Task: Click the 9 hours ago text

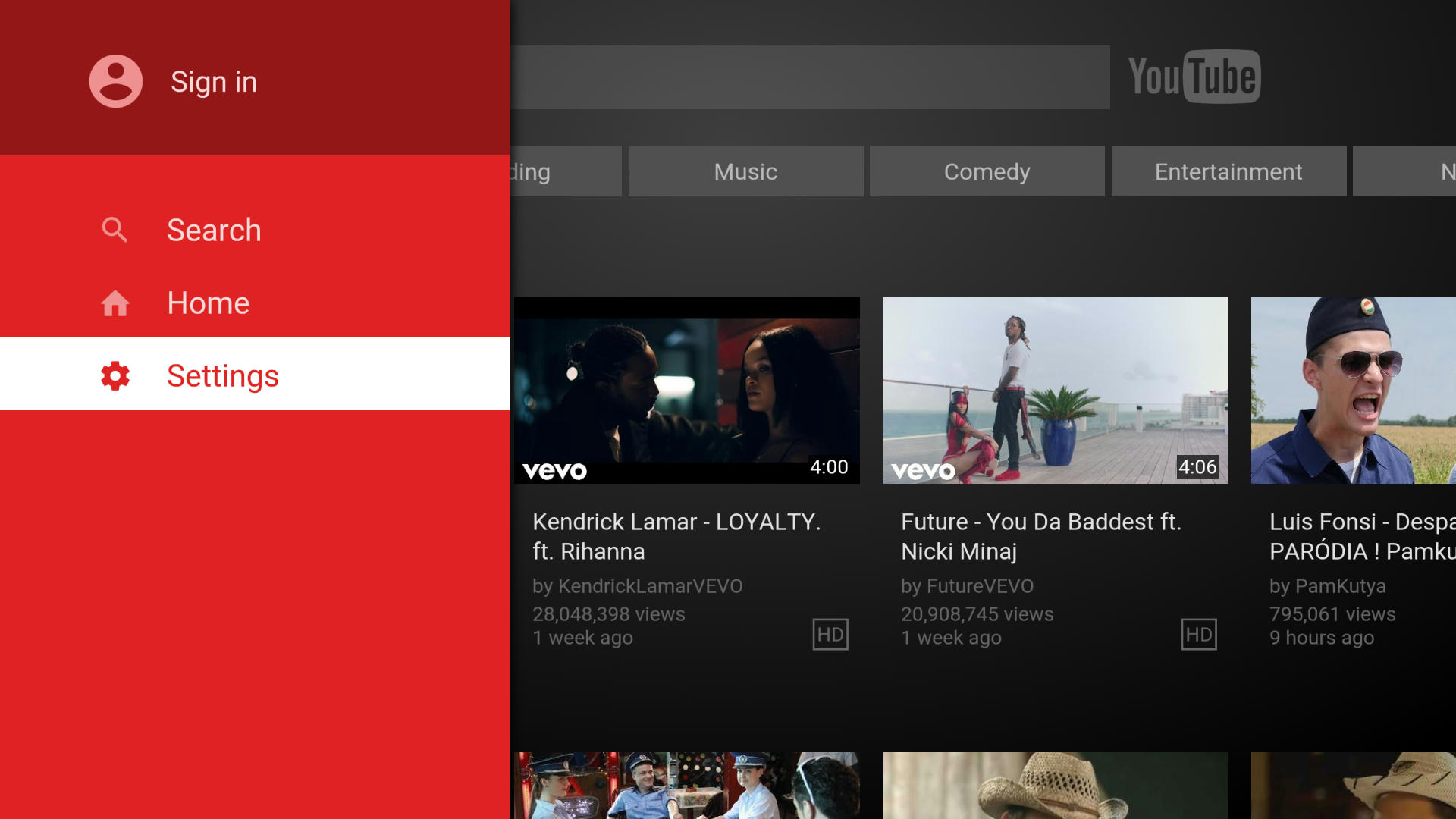Action: coord(1322,638)
